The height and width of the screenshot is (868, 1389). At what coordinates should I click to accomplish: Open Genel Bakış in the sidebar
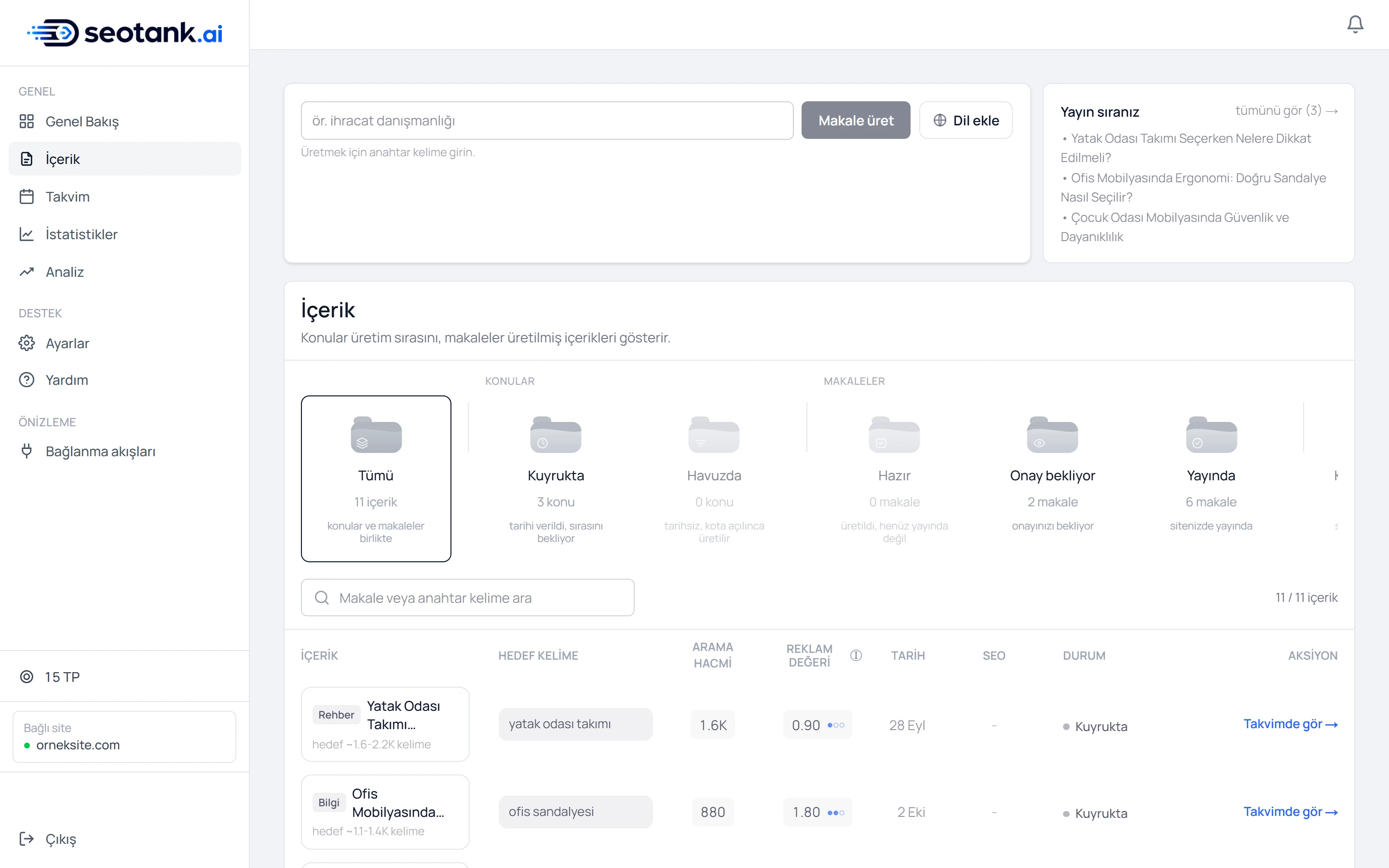click(124, 121)
